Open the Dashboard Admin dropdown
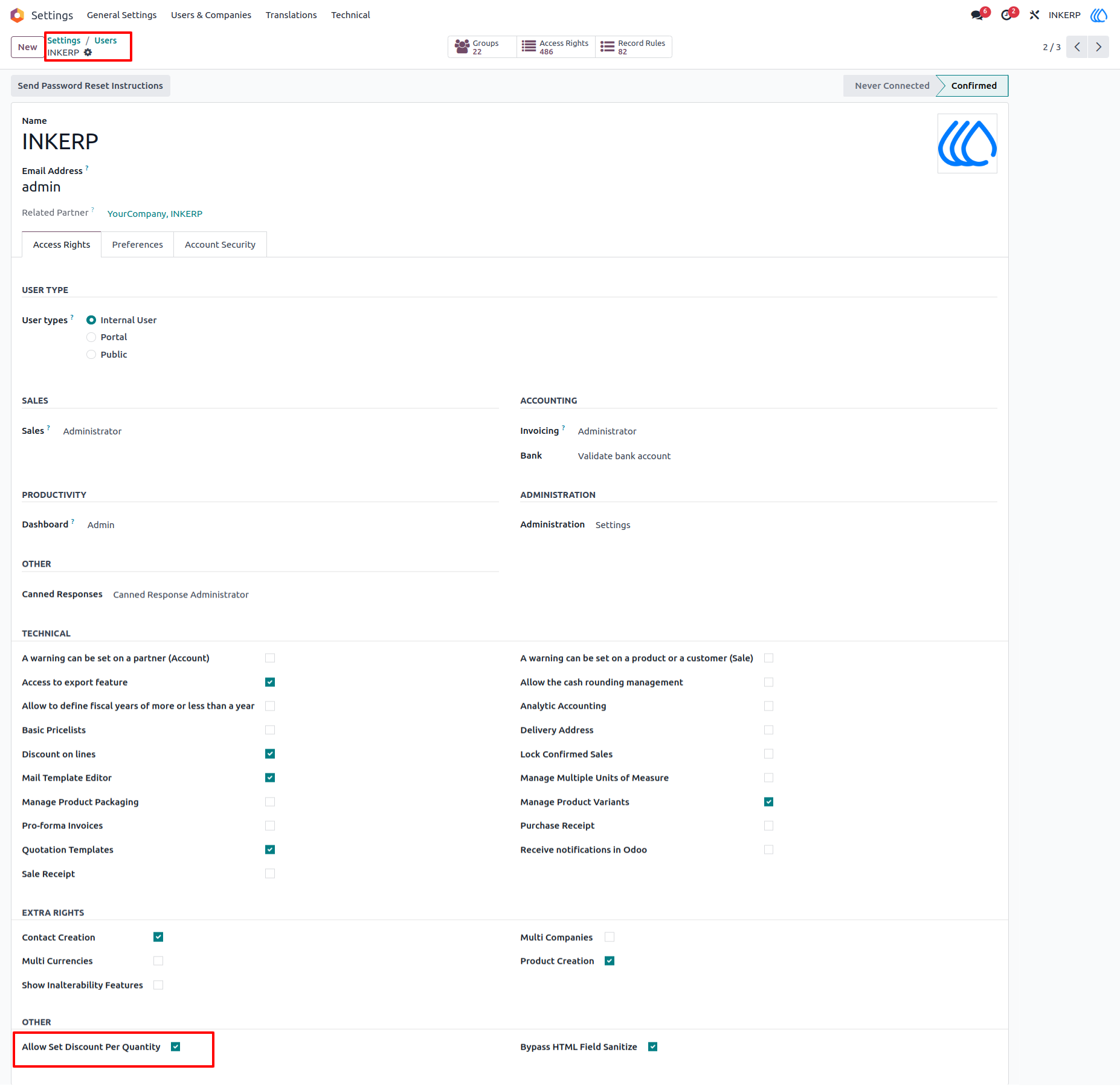Viewport: 1120px width, 1087px height. point(101,525)
